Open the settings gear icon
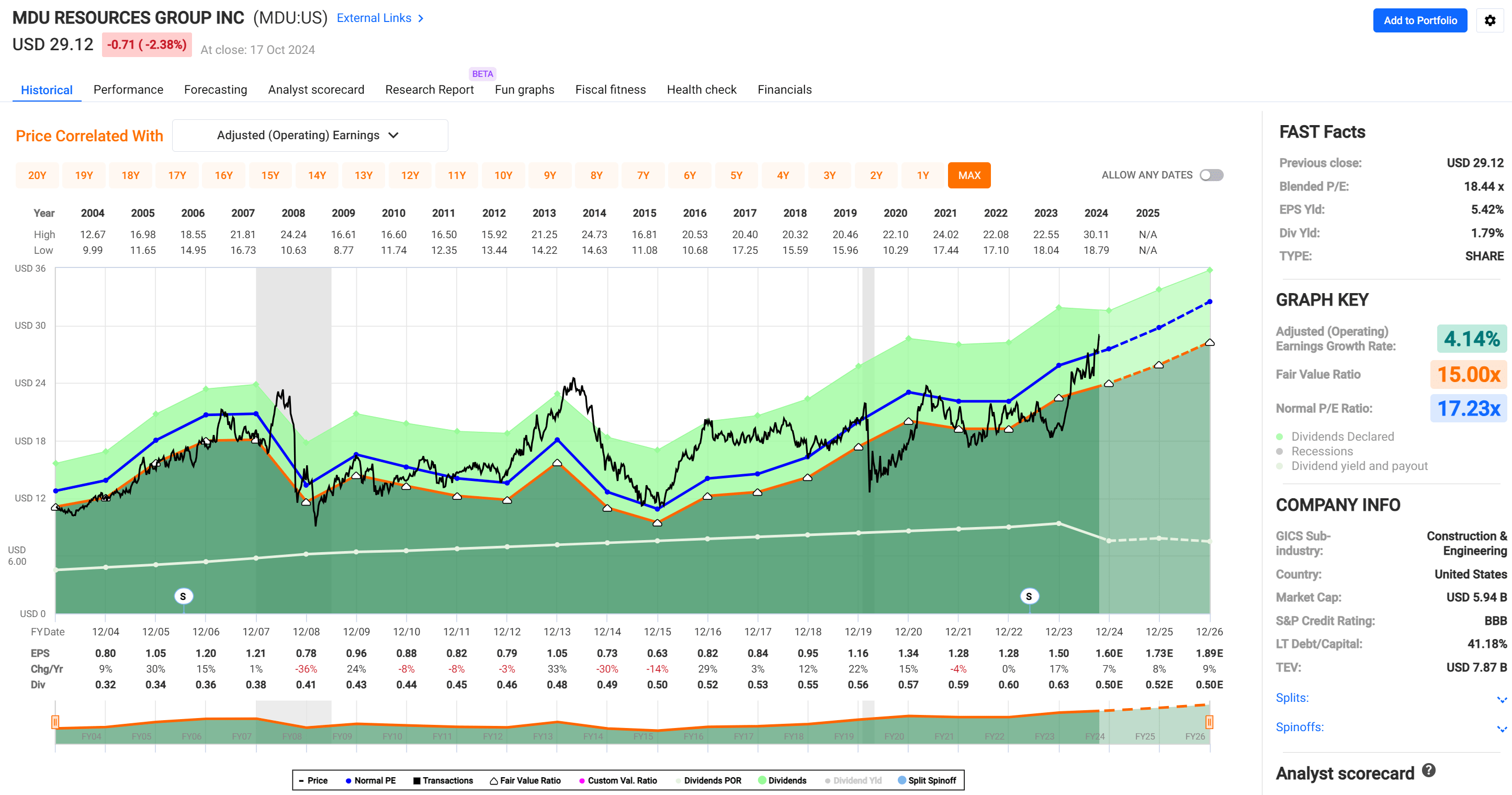 [1490, 20]
